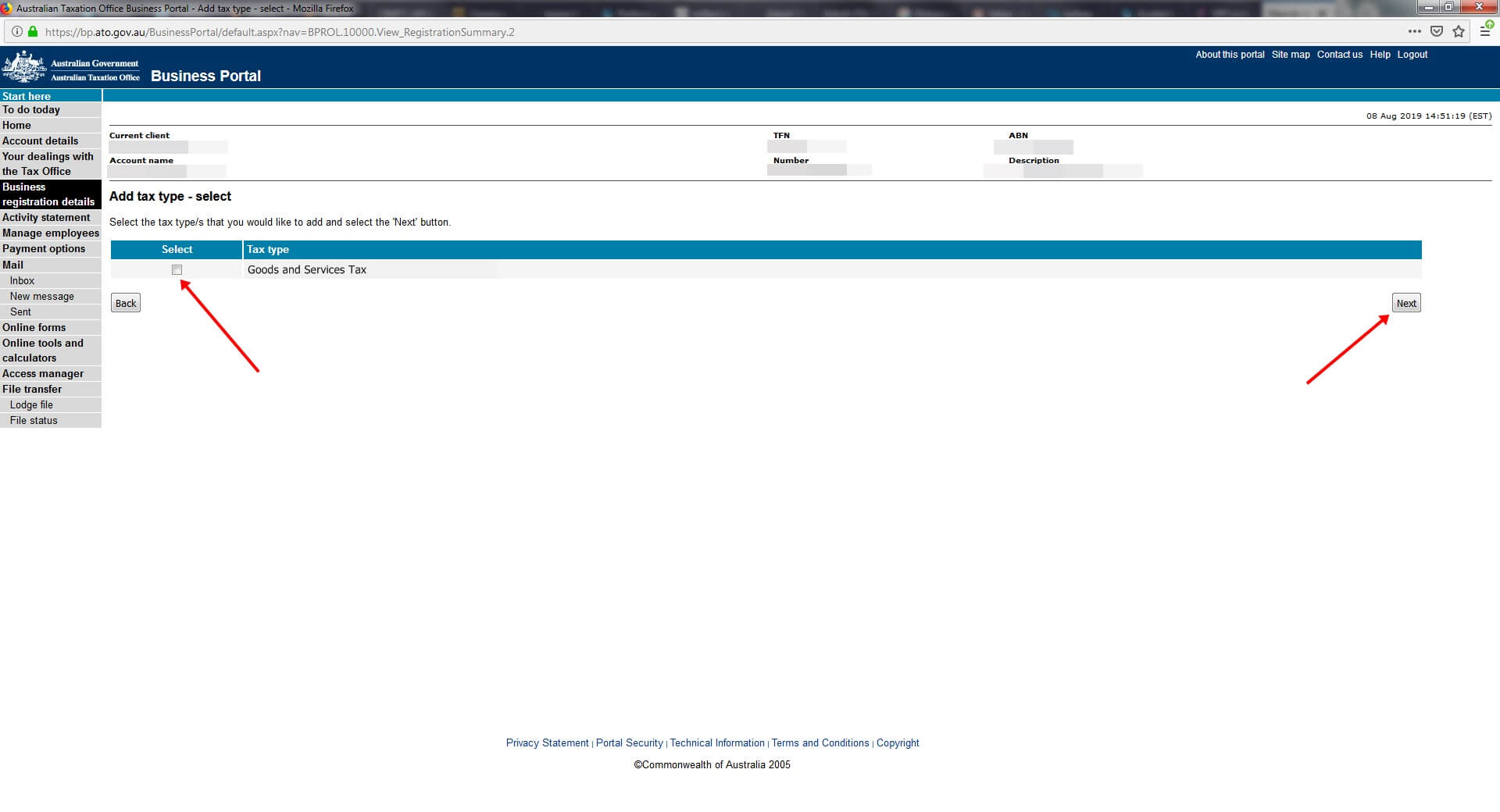
Task: Minimize the Firefox window
Action: point(1429,7)
